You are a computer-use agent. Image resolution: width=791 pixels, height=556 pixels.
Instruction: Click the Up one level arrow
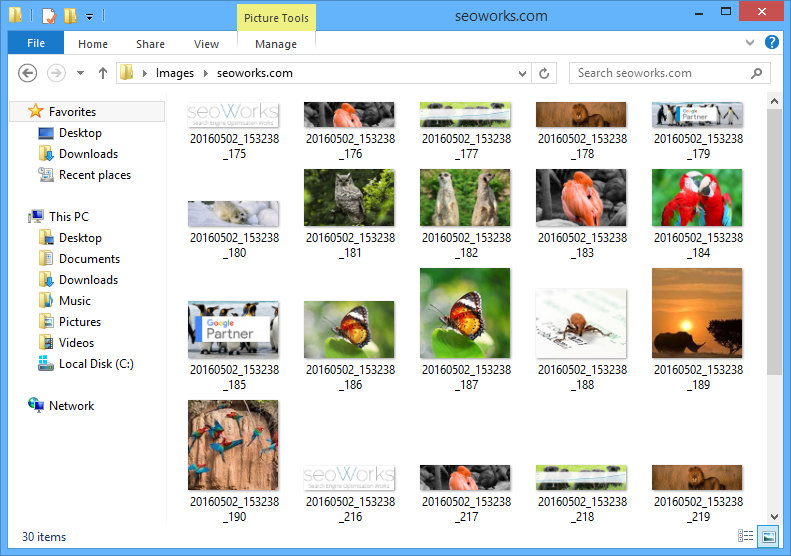[x=102, y=73]
